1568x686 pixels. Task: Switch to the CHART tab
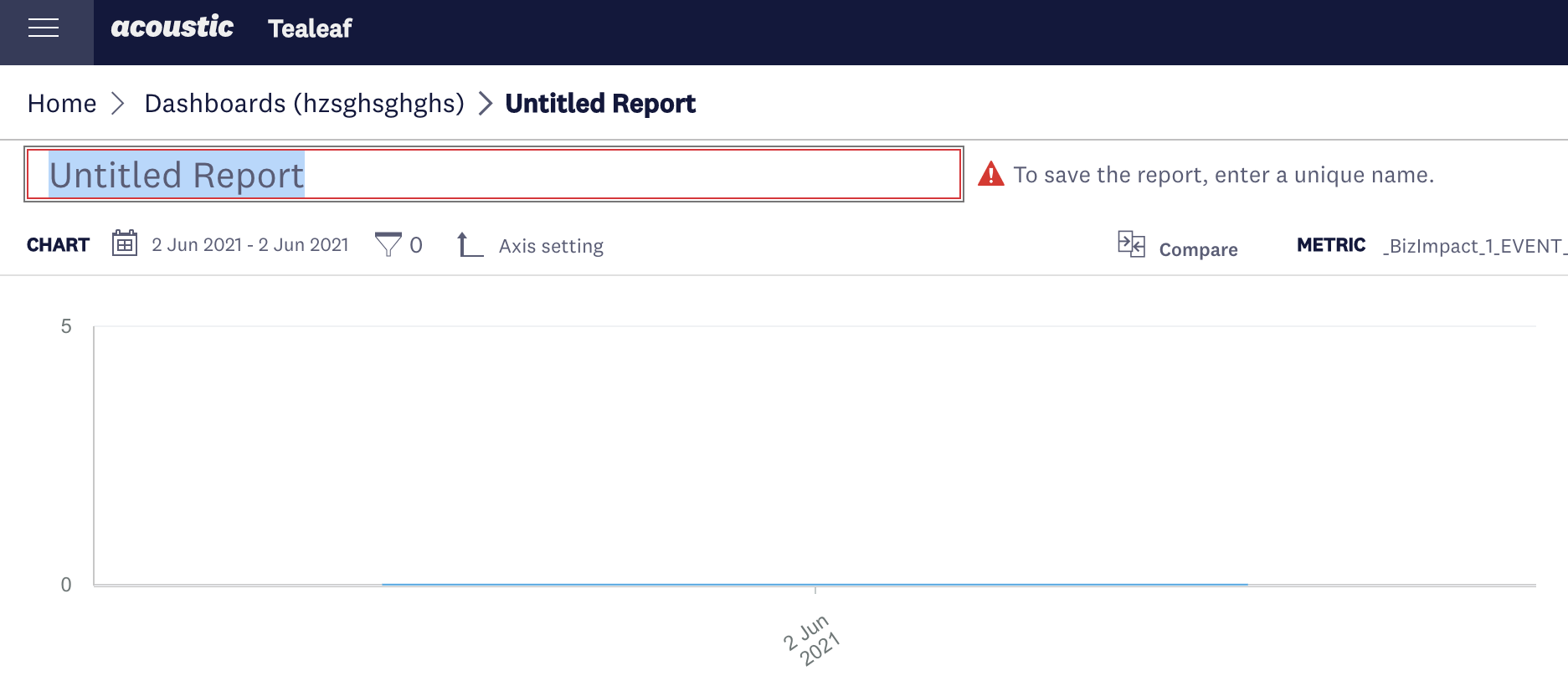(58, 244)
